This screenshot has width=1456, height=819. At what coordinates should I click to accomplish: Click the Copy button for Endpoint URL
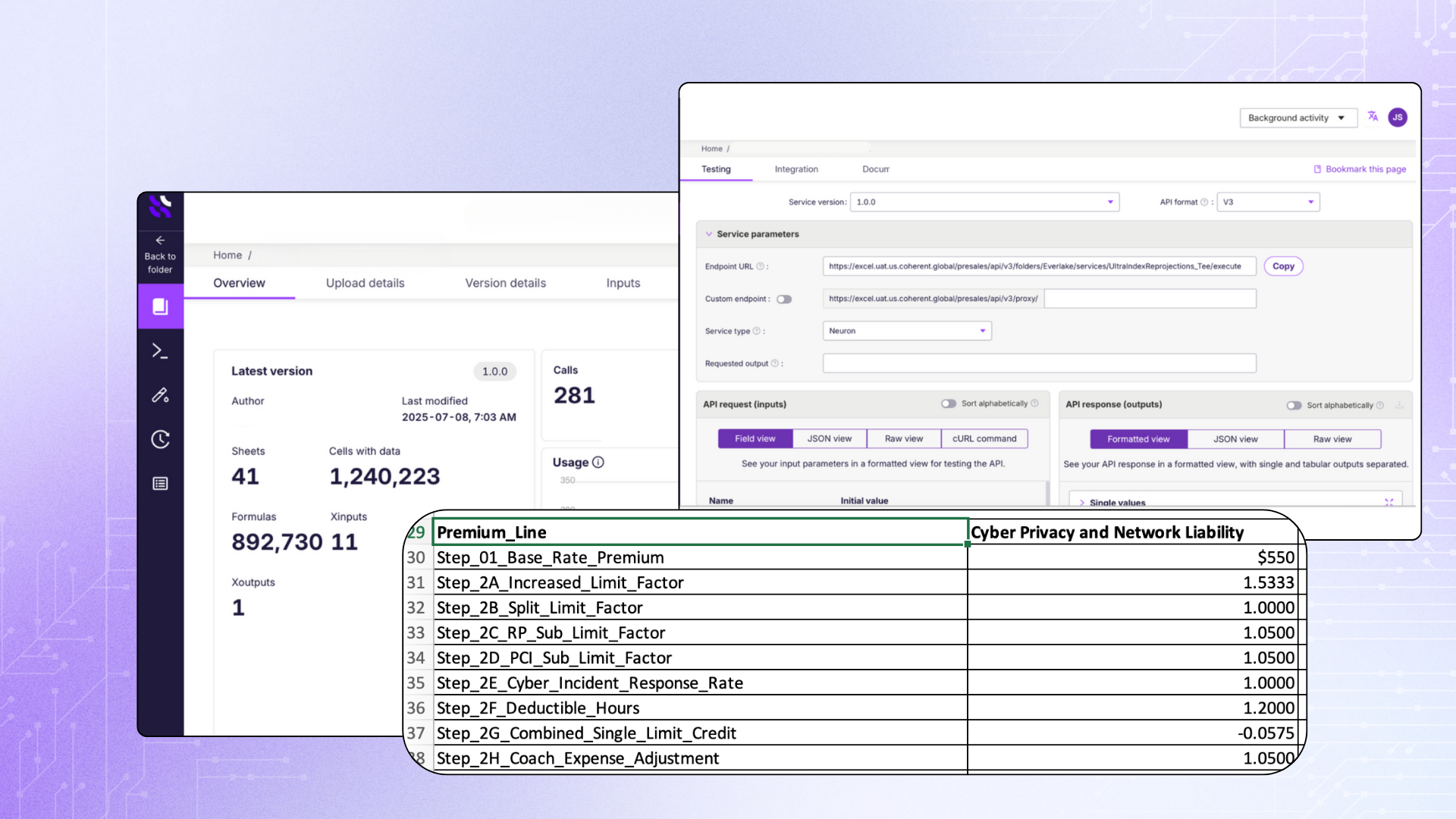coord(1283,266)
